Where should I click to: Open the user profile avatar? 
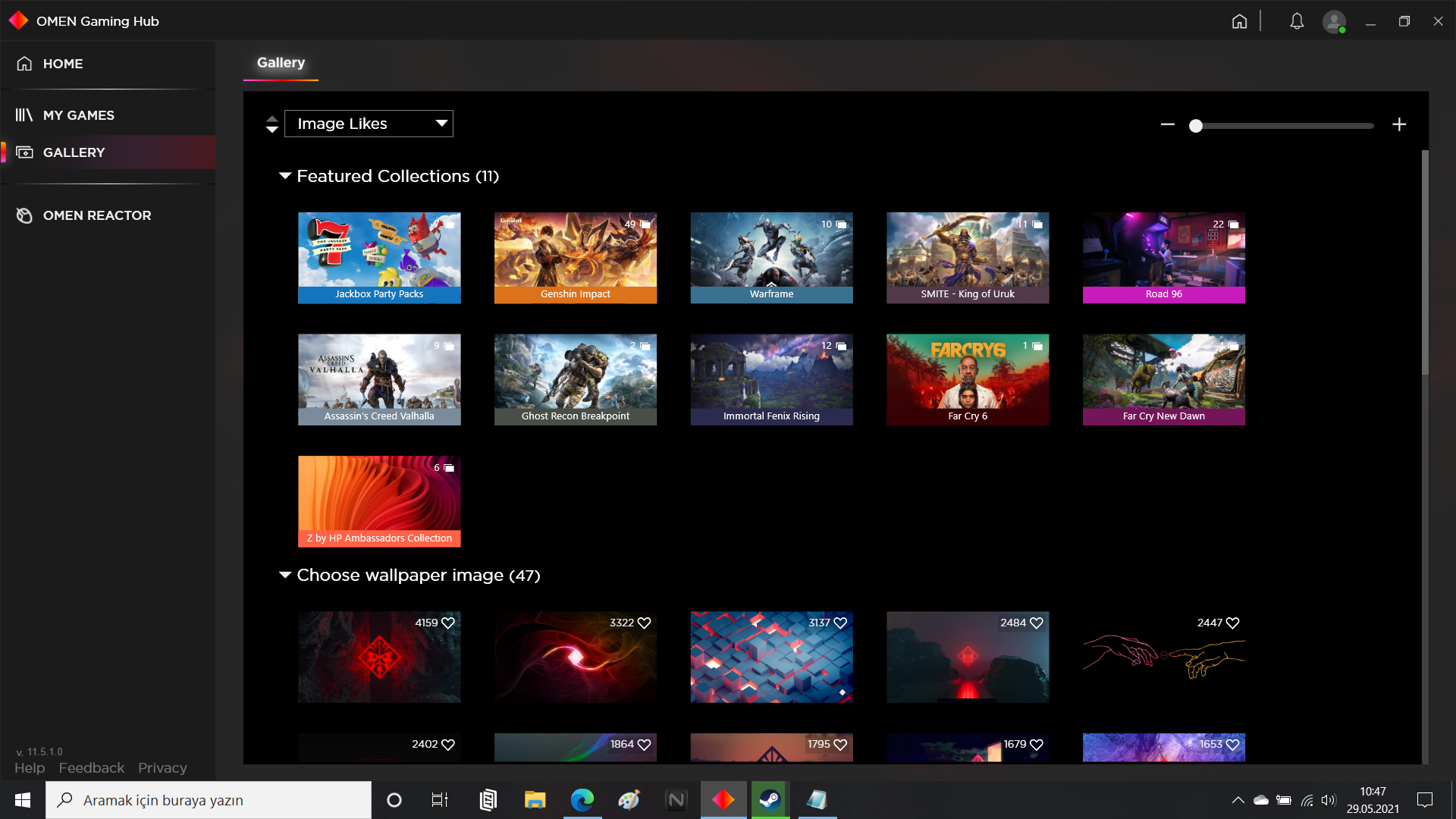pyautogui.click(x=1334, y=21)
